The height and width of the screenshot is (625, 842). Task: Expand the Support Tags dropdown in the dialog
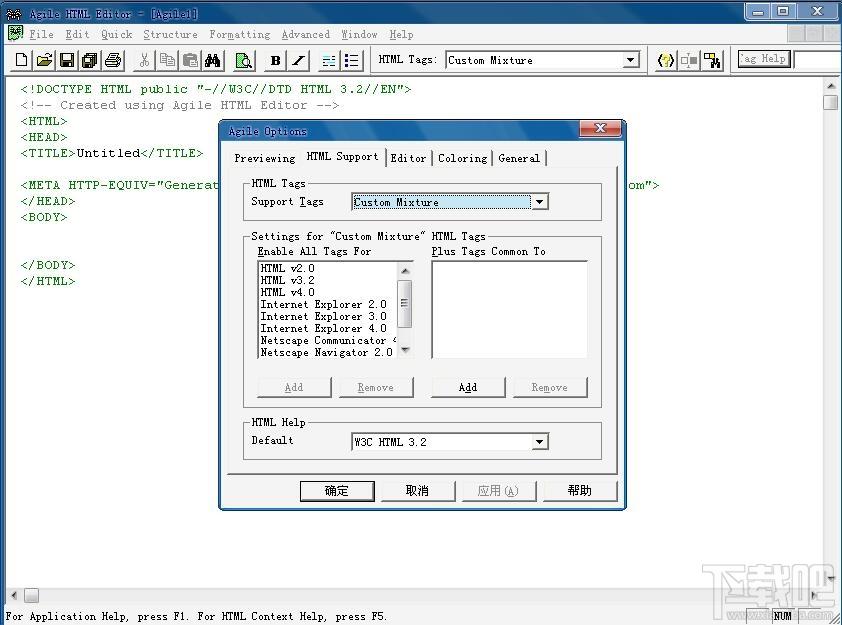540,202
